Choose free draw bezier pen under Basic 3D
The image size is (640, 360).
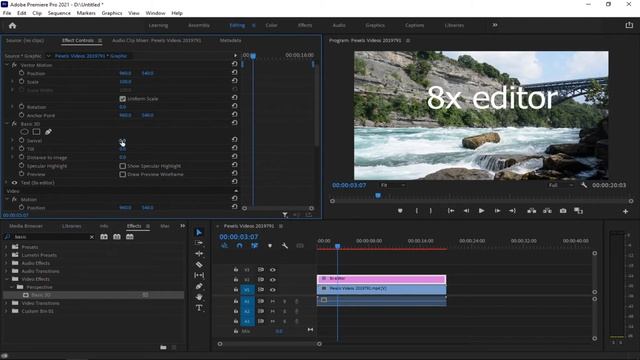(48, 132)
